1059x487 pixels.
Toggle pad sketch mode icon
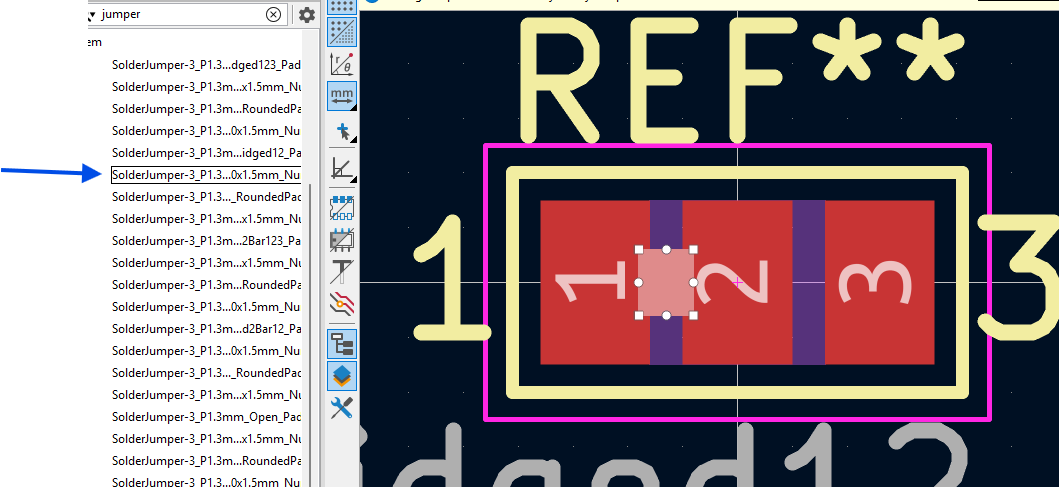tap(342, 207)
